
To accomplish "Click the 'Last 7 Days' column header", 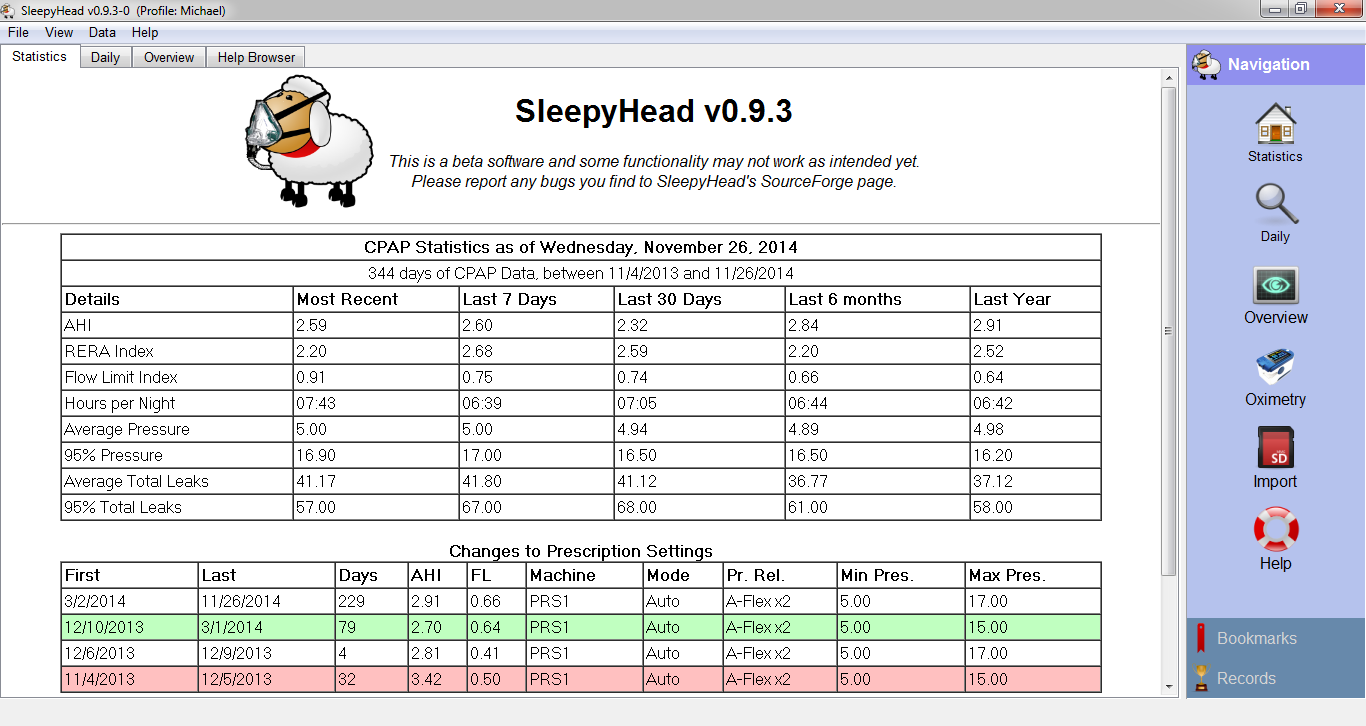I will click(509, 299).
